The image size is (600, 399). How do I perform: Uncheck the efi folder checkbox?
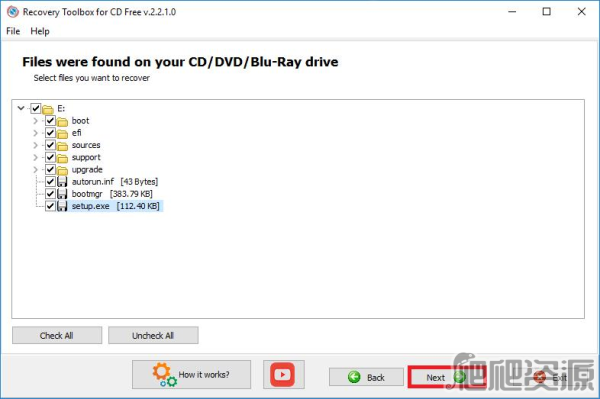(50, 133)
